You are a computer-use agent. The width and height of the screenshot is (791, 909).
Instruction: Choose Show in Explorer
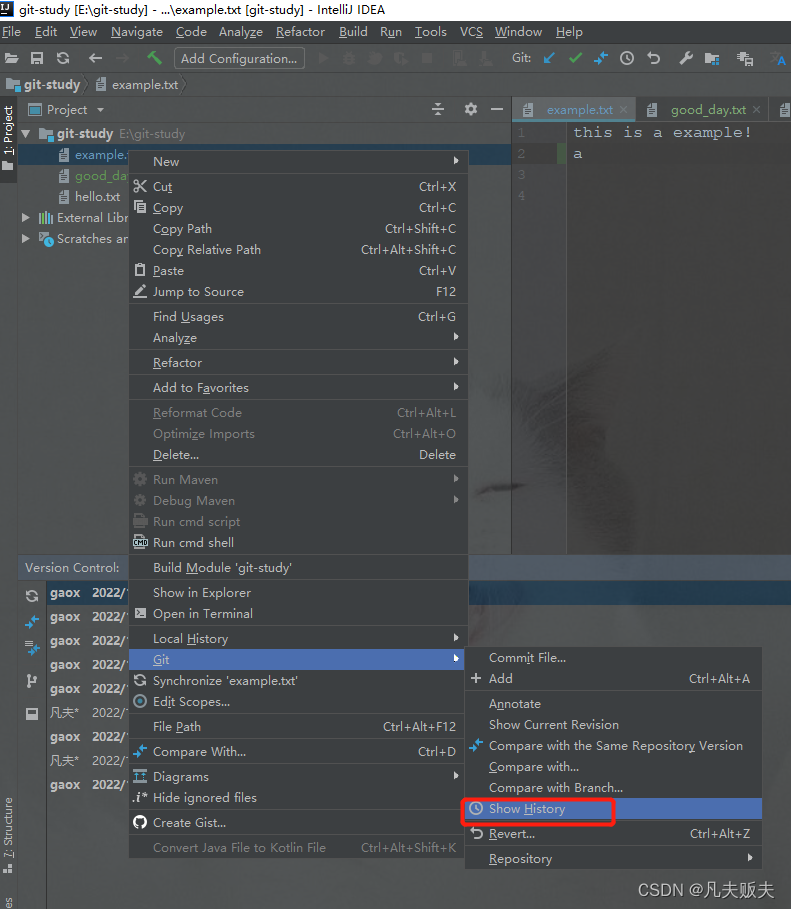click(298, 592)
